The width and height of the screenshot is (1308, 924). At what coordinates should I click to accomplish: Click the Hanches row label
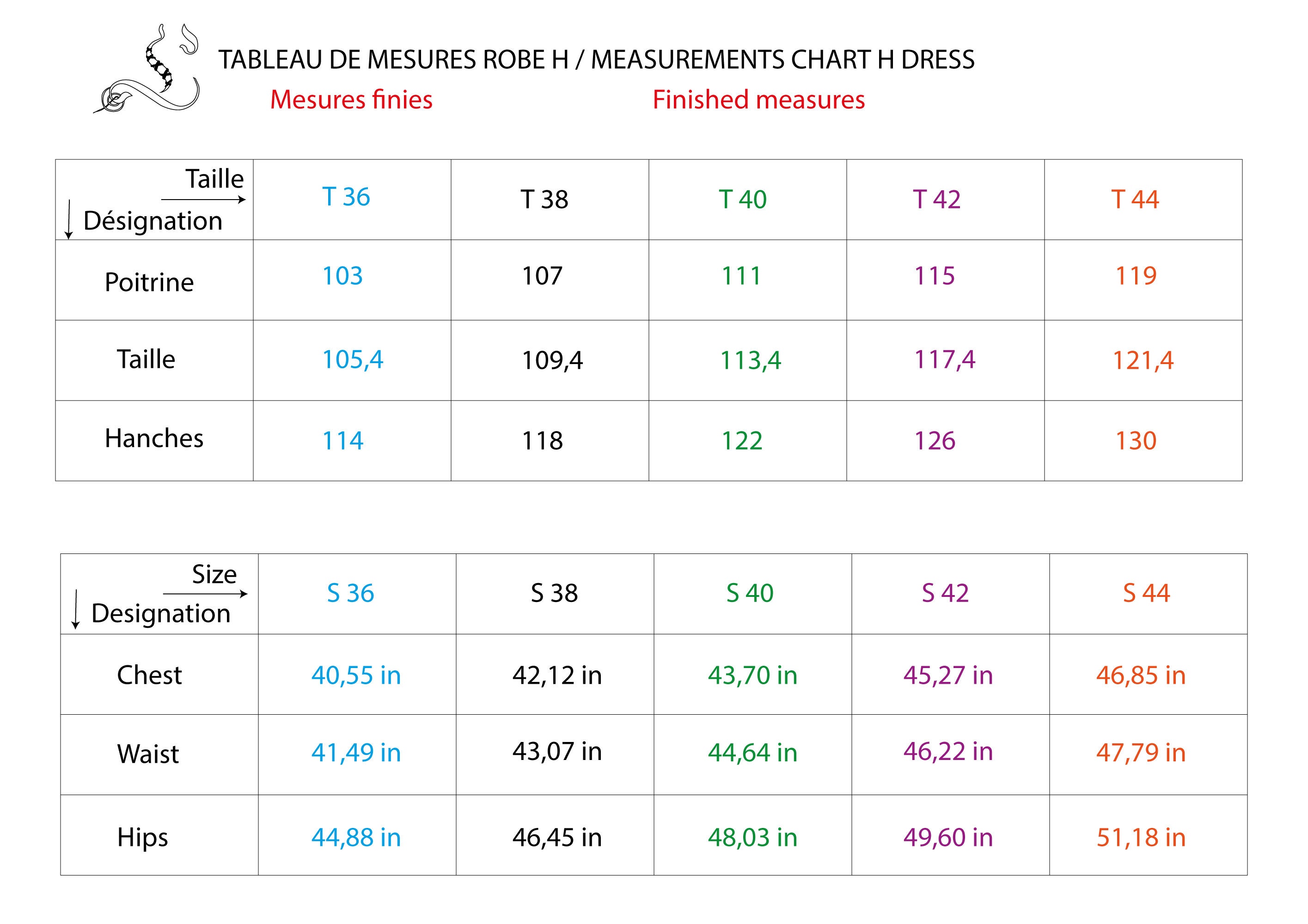154,438
